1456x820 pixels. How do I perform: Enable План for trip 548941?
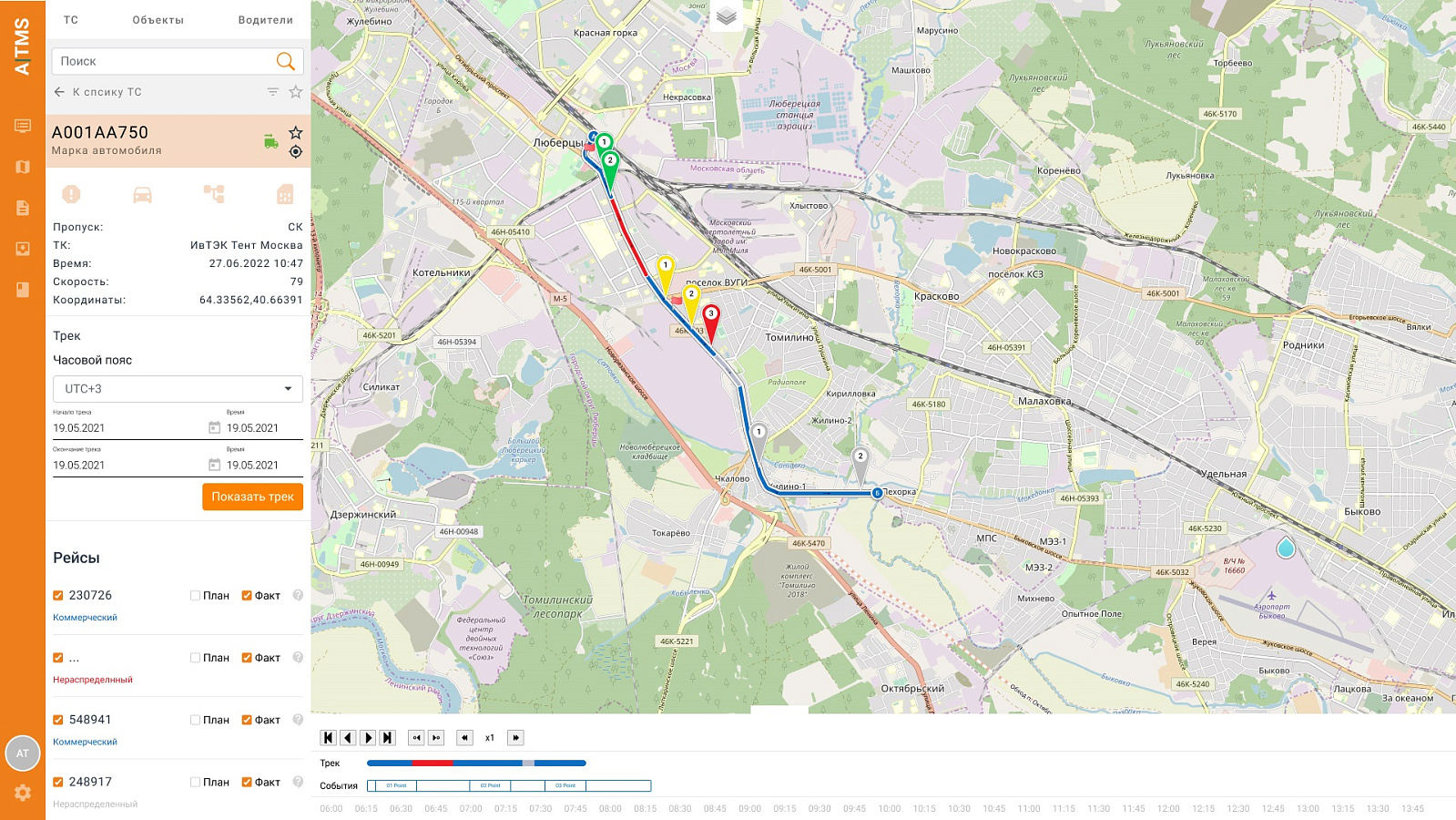click(195, 720)
